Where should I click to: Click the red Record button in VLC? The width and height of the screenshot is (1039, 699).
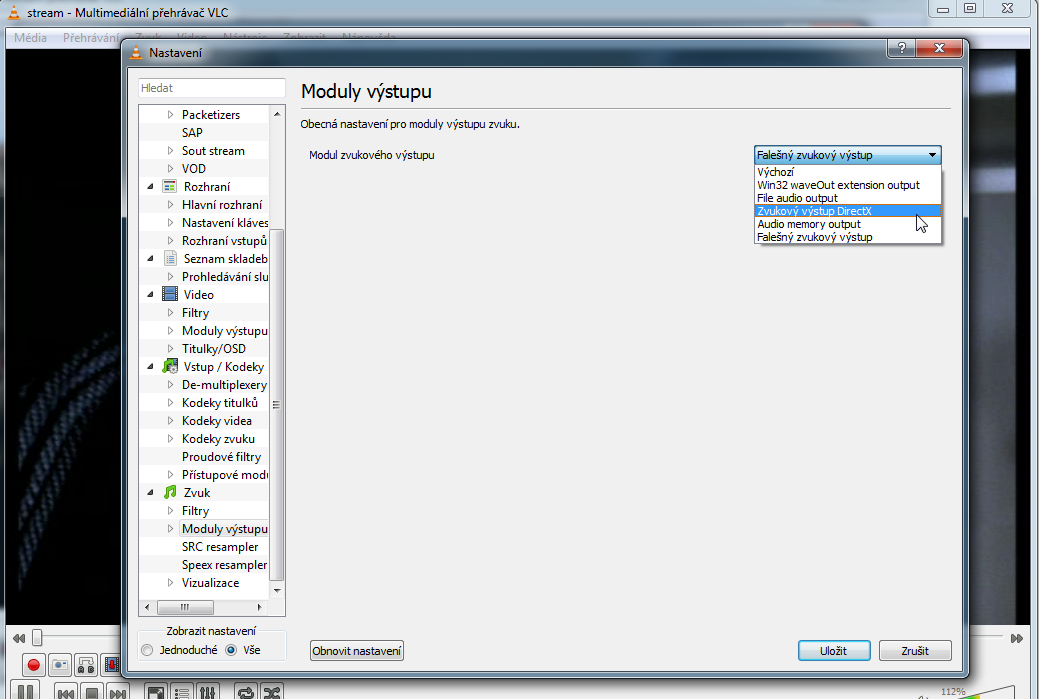[33, 665]
